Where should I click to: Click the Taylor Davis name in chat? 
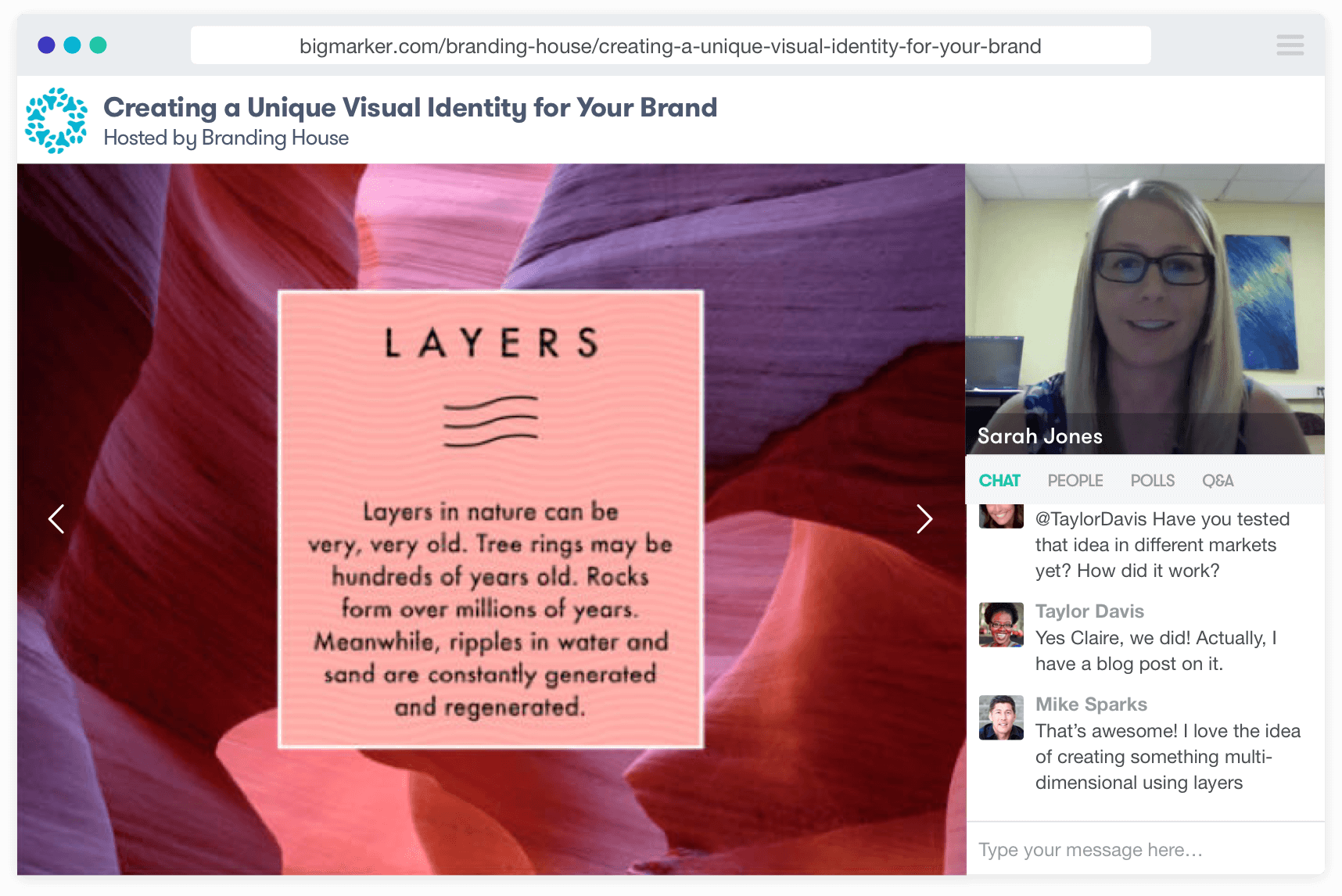click(1089, 611)
